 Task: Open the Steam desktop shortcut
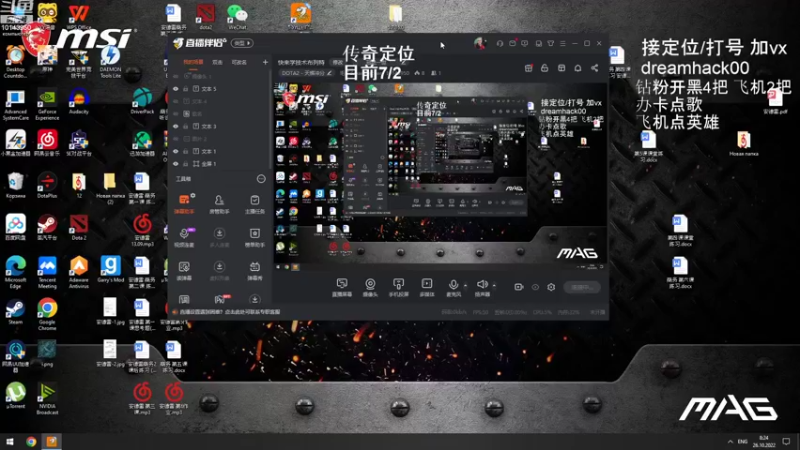click(15, 312)
